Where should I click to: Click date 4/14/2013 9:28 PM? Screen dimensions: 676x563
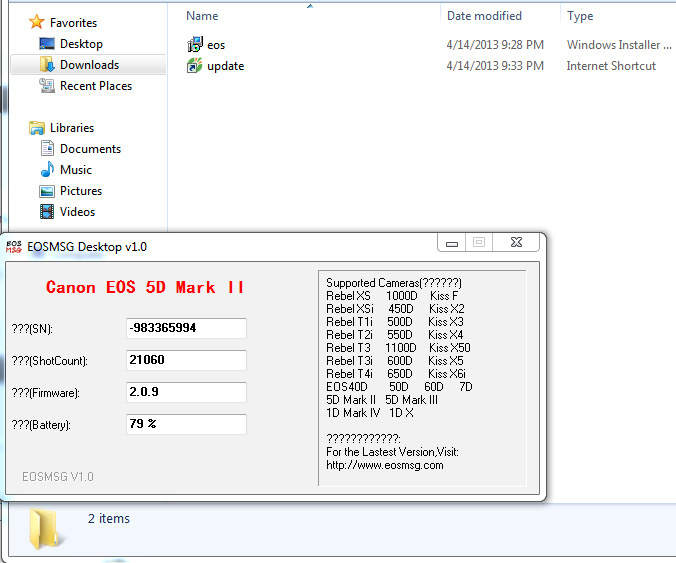click(495, 45)
